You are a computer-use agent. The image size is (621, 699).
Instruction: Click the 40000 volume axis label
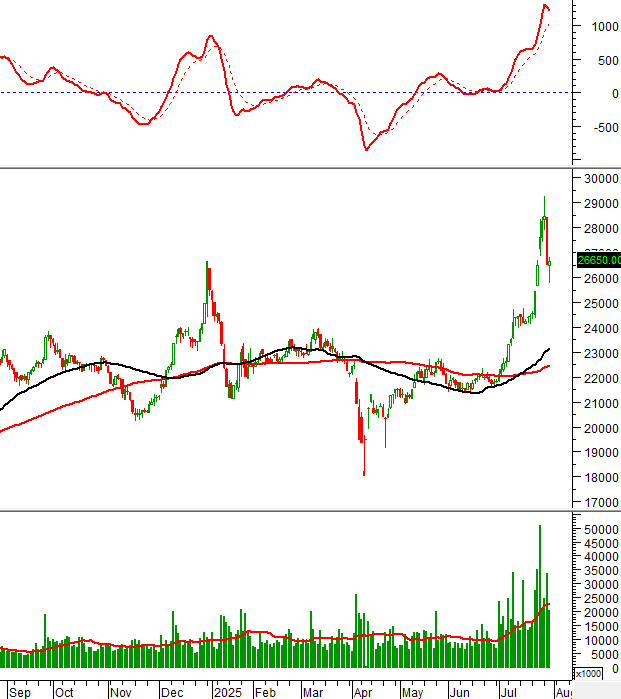pyautogui.click(x=601, y=557)
